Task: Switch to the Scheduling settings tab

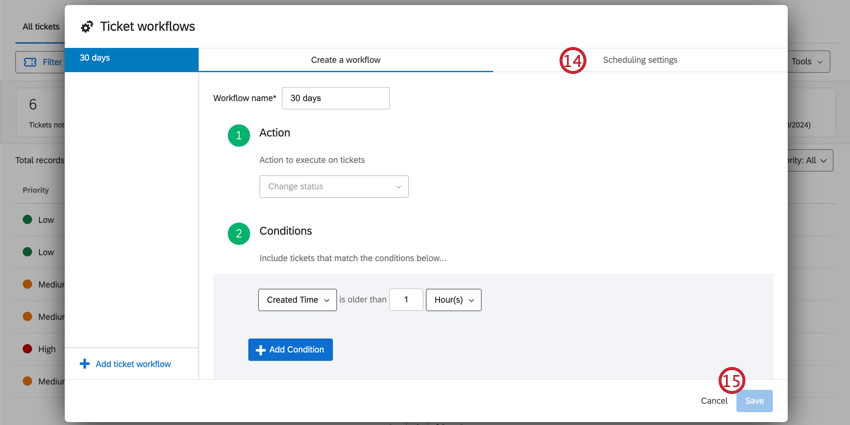Action: (640, 60)
